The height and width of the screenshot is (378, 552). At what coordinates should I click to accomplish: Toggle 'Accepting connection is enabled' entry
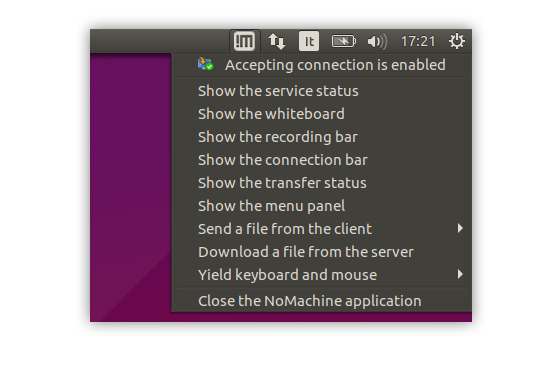click(321, 65)
